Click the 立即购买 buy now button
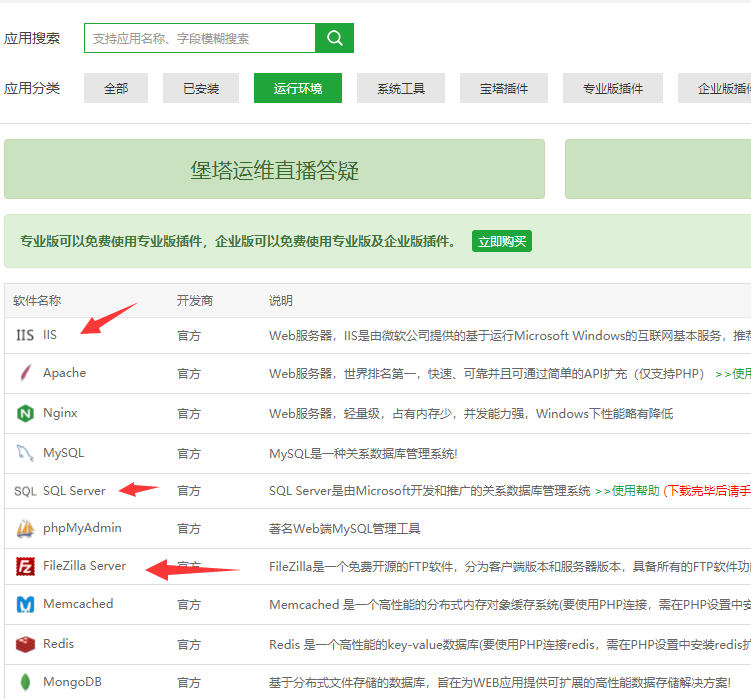Screen dimensions: 751x699 [x=501, y=241]
